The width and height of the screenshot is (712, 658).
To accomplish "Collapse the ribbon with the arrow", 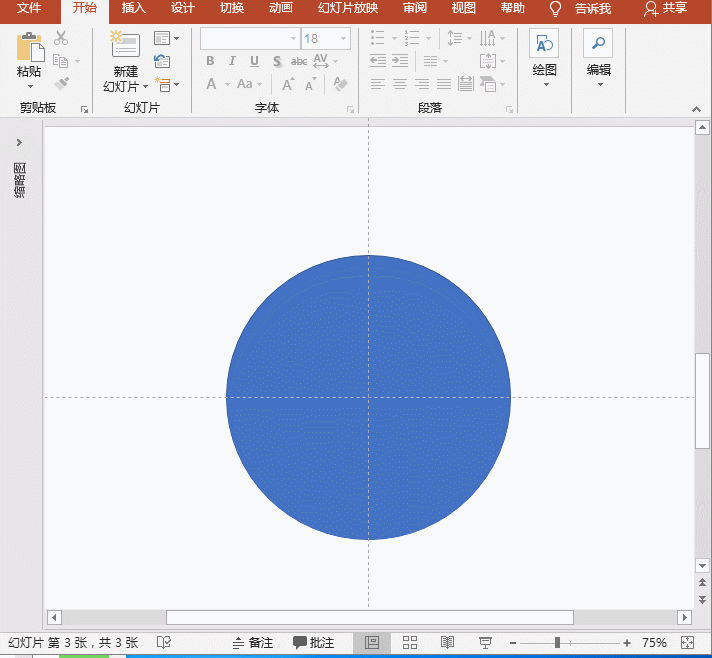I will coord(696,109).
